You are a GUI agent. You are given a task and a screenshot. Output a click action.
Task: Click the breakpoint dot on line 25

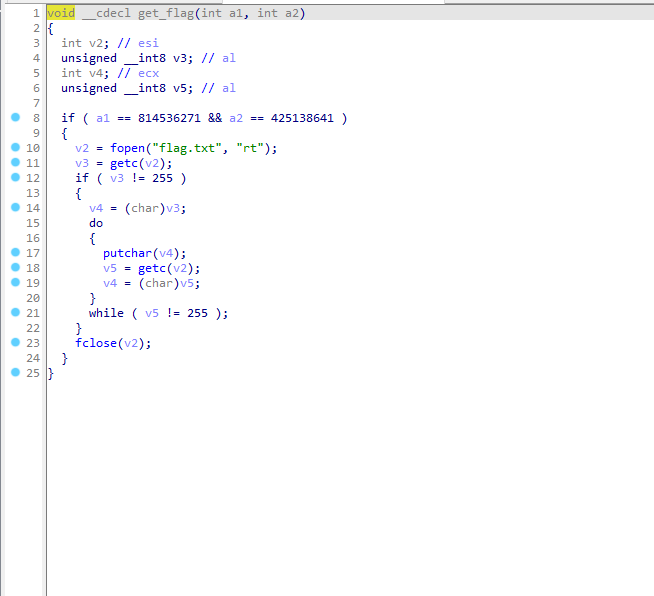pos(15,373)
